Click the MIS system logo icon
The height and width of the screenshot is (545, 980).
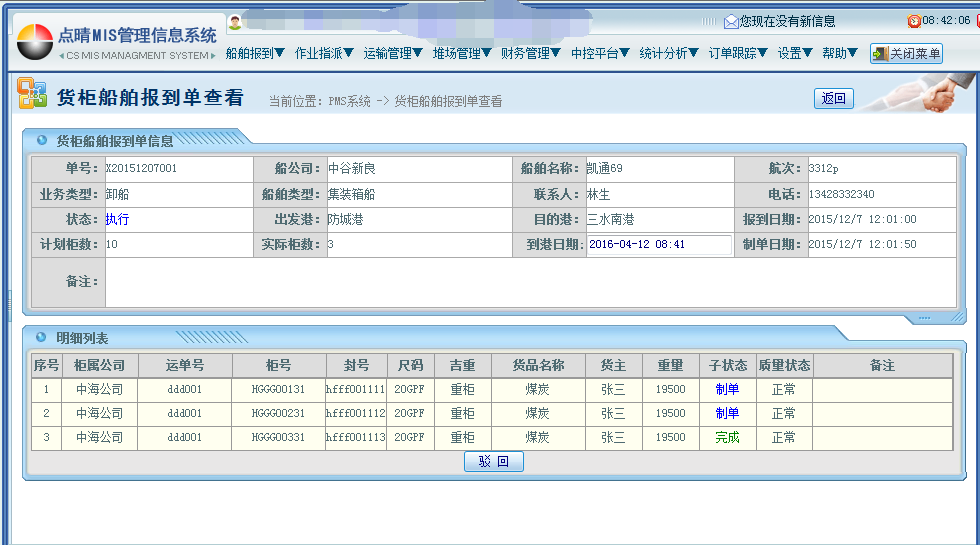tap(35, 42)
